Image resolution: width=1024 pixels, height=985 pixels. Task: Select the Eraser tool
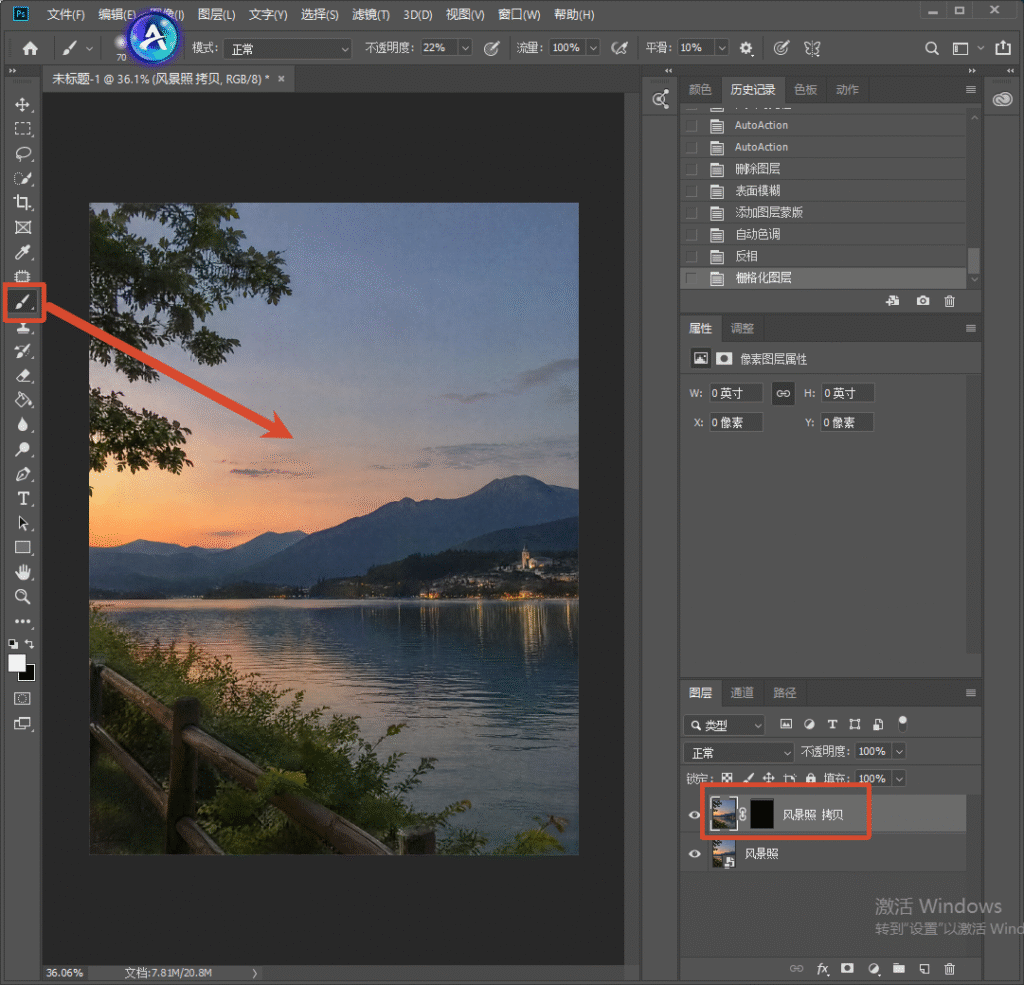(x=23, y=376)
